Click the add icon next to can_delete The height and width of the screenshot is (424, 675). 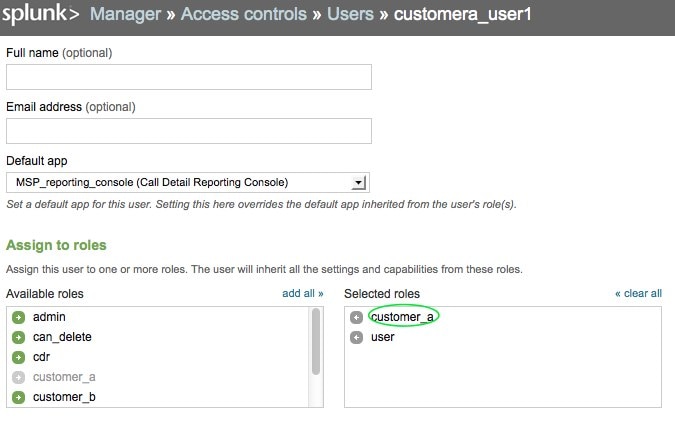tap(18, 337)
